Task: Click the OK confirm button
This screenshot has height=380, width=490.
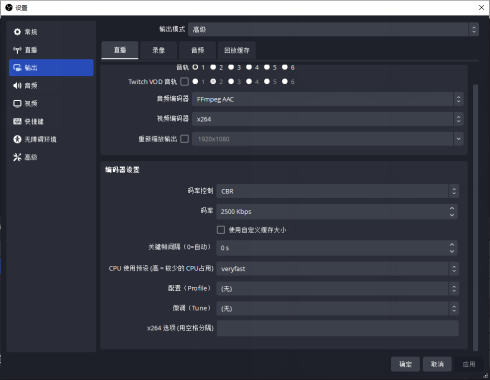Action: pyautogui.click(x=405, y=364)
